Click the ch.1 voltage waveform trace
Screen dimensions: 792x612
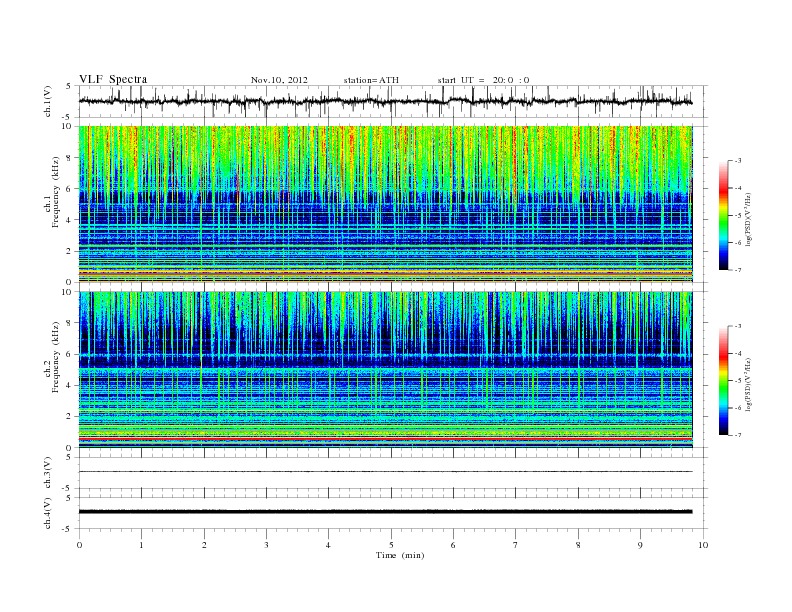(385, 101)
